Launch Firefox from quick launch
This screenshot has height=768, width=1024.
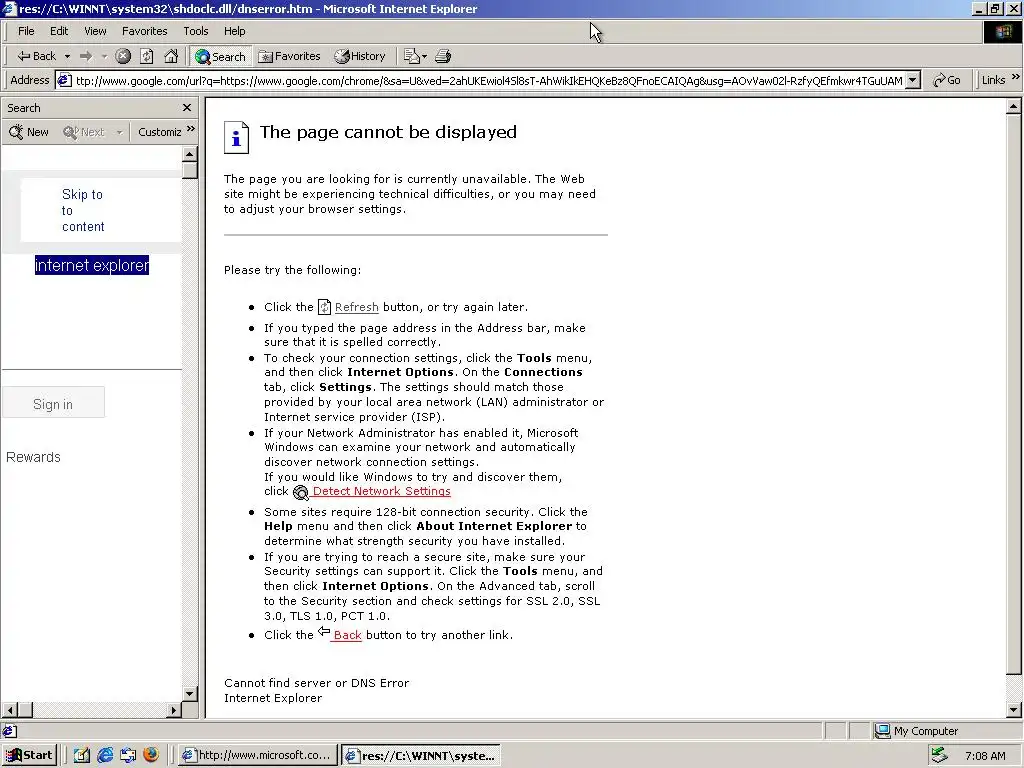point(151,756)
